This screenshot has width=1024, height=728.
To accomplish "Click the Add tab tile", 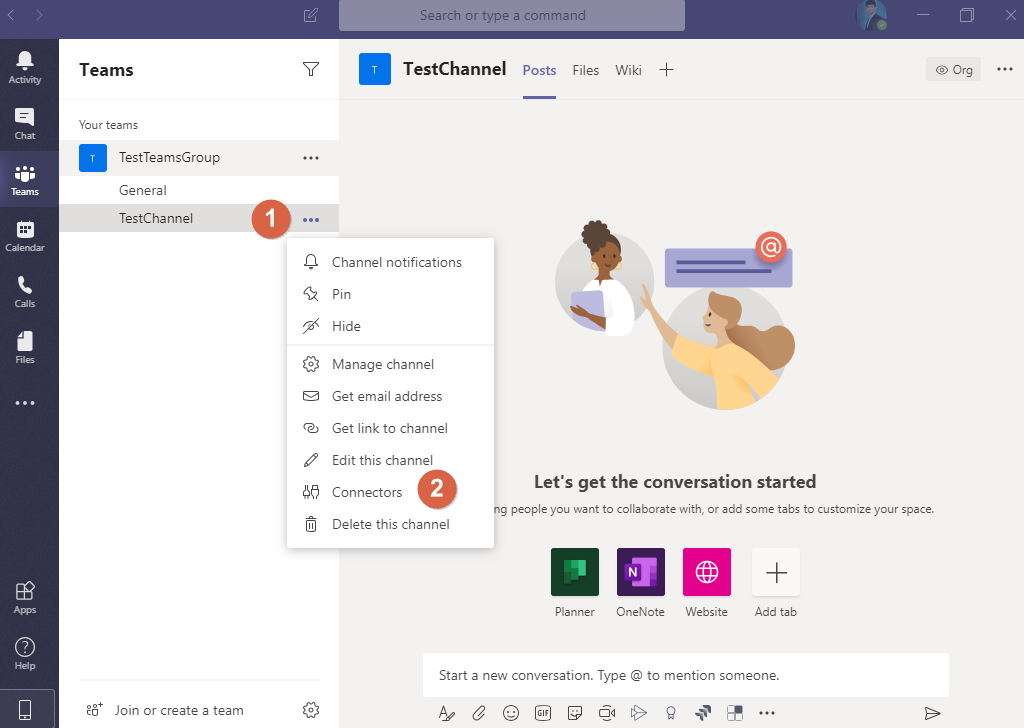I will 776,572.
